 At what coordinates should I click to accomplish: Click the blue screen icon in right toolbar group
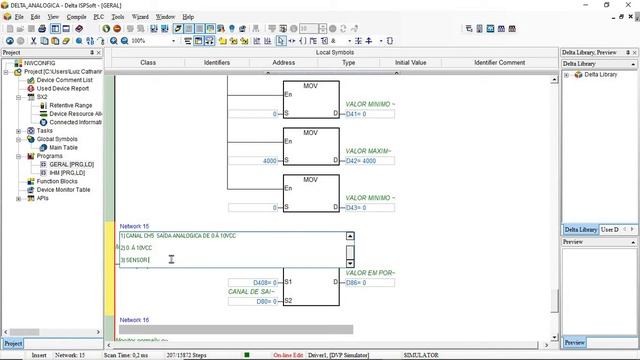490,29
